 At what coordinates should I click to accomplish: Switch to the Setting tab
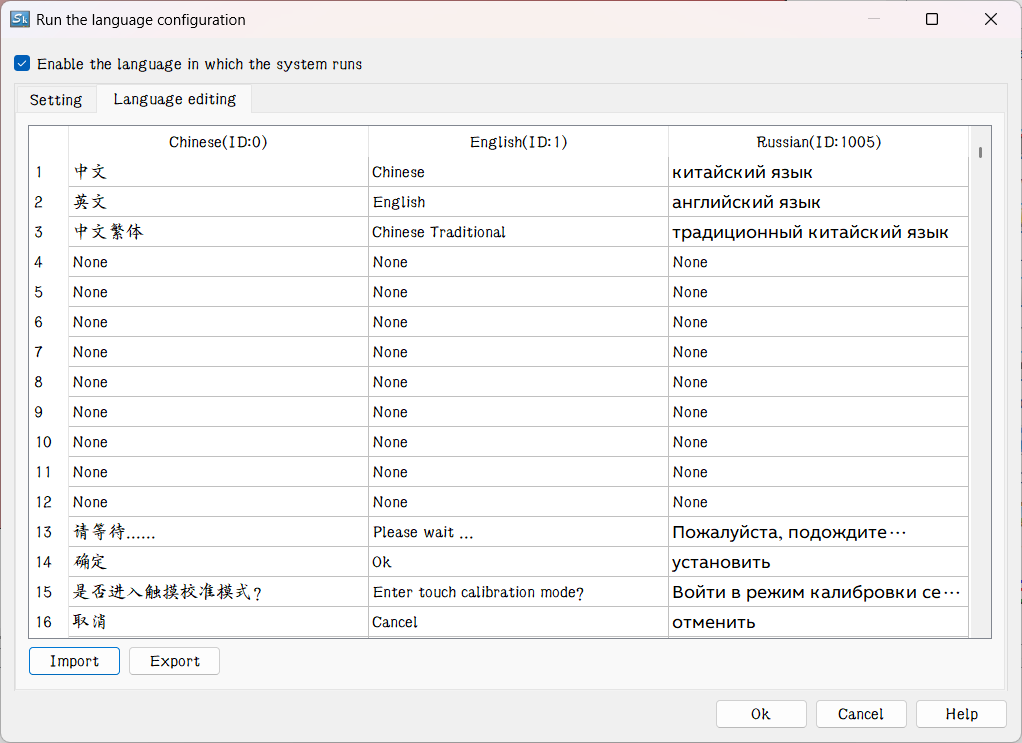[x=56, y=100]
